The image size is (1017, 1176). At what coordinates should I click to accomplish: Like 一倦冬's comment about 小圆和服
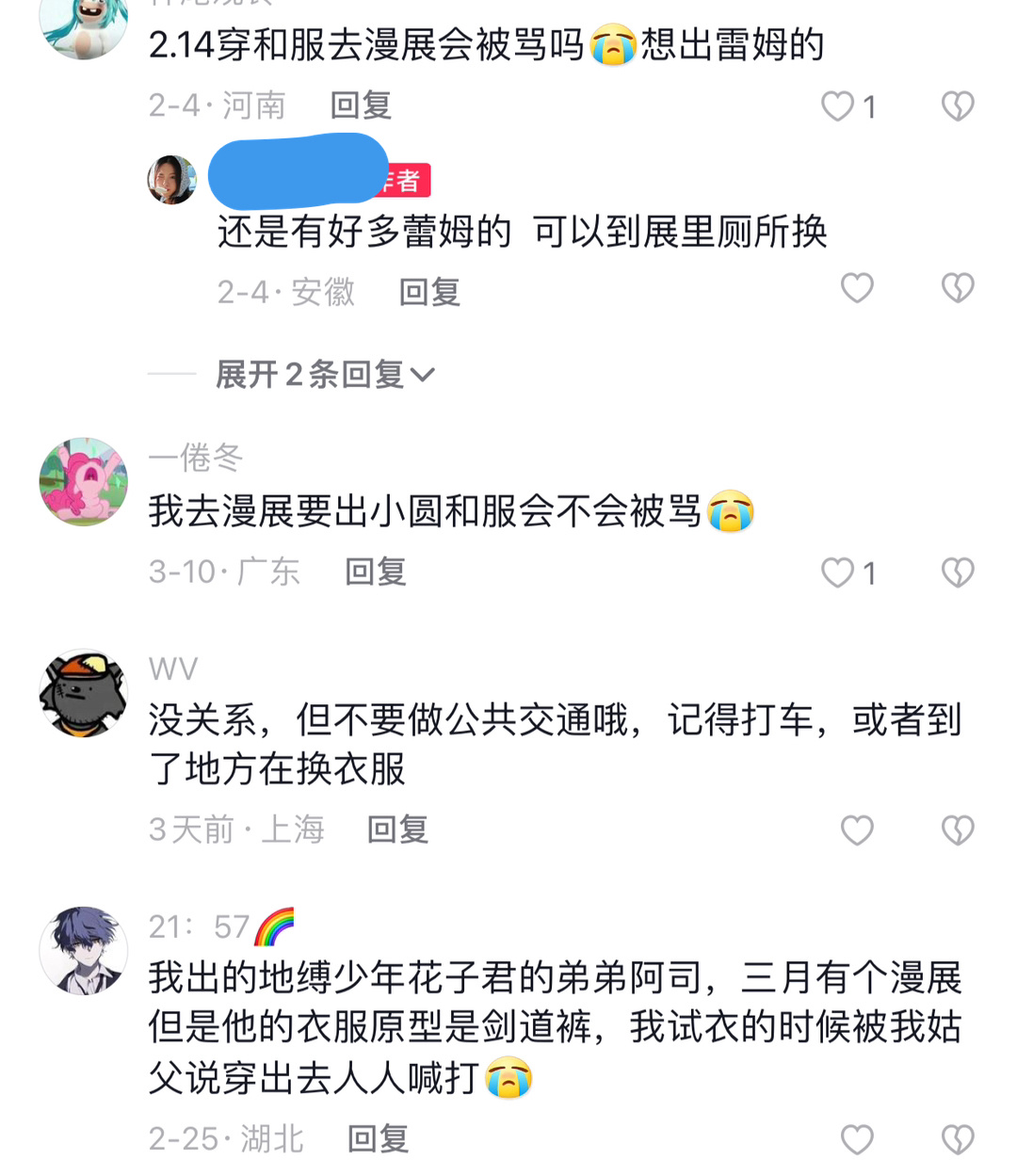coord(838,572)
